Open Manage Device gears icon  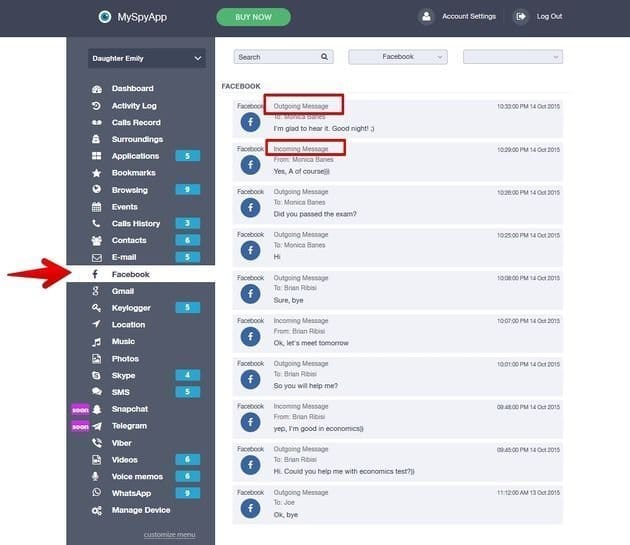pos(97,510)
